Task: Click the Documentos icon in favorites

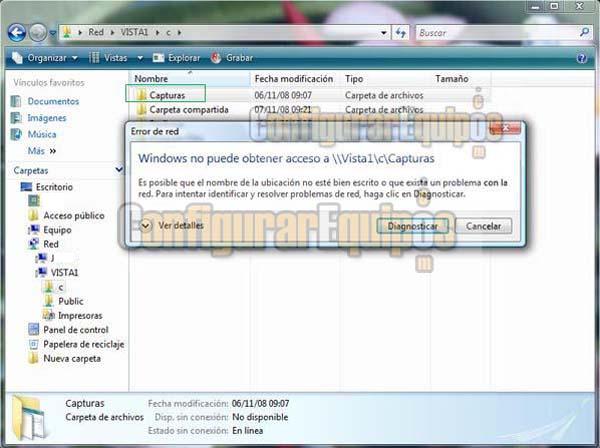Action: 16,101
